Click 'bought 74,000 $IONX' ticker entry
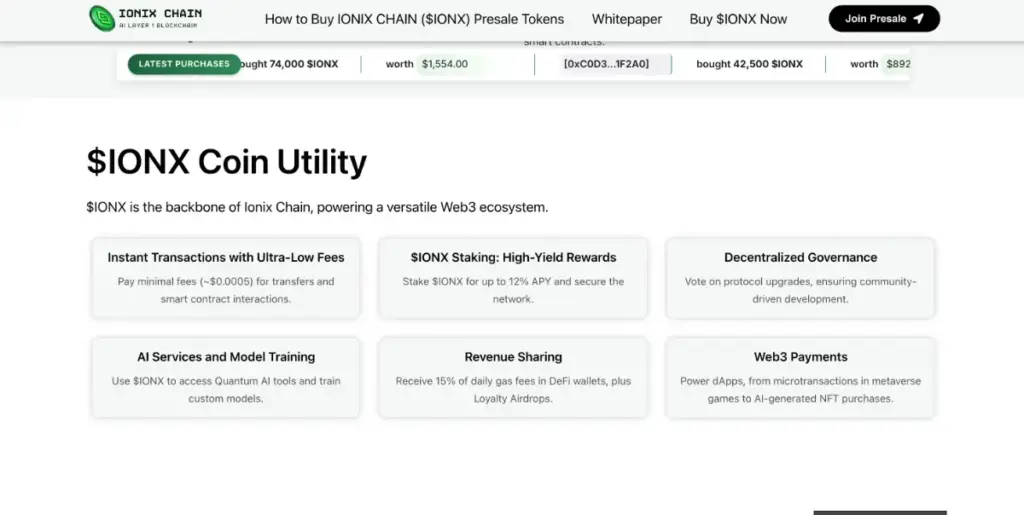 289,64
